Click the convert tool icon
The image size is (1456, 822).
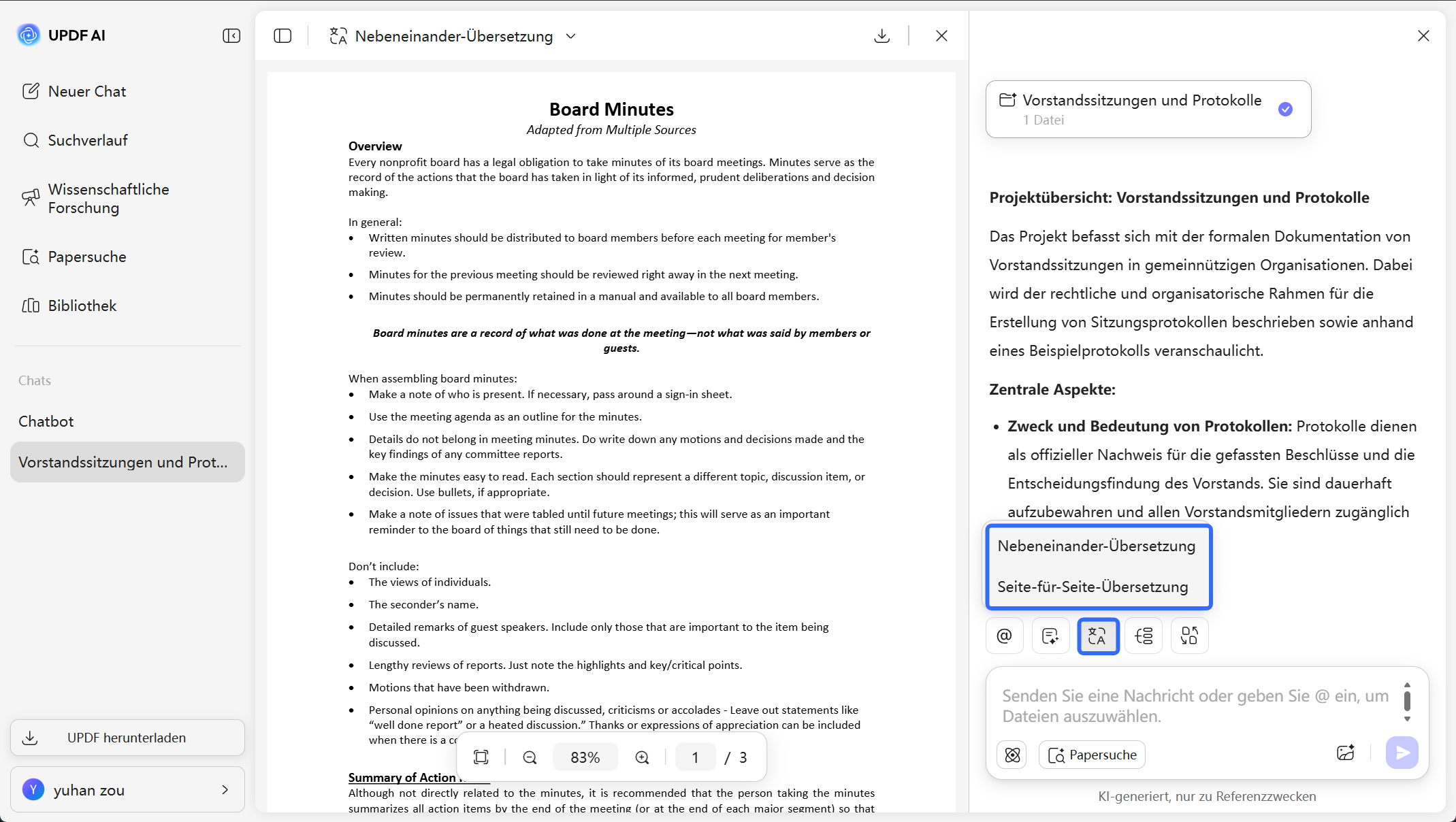point(1190,636)
